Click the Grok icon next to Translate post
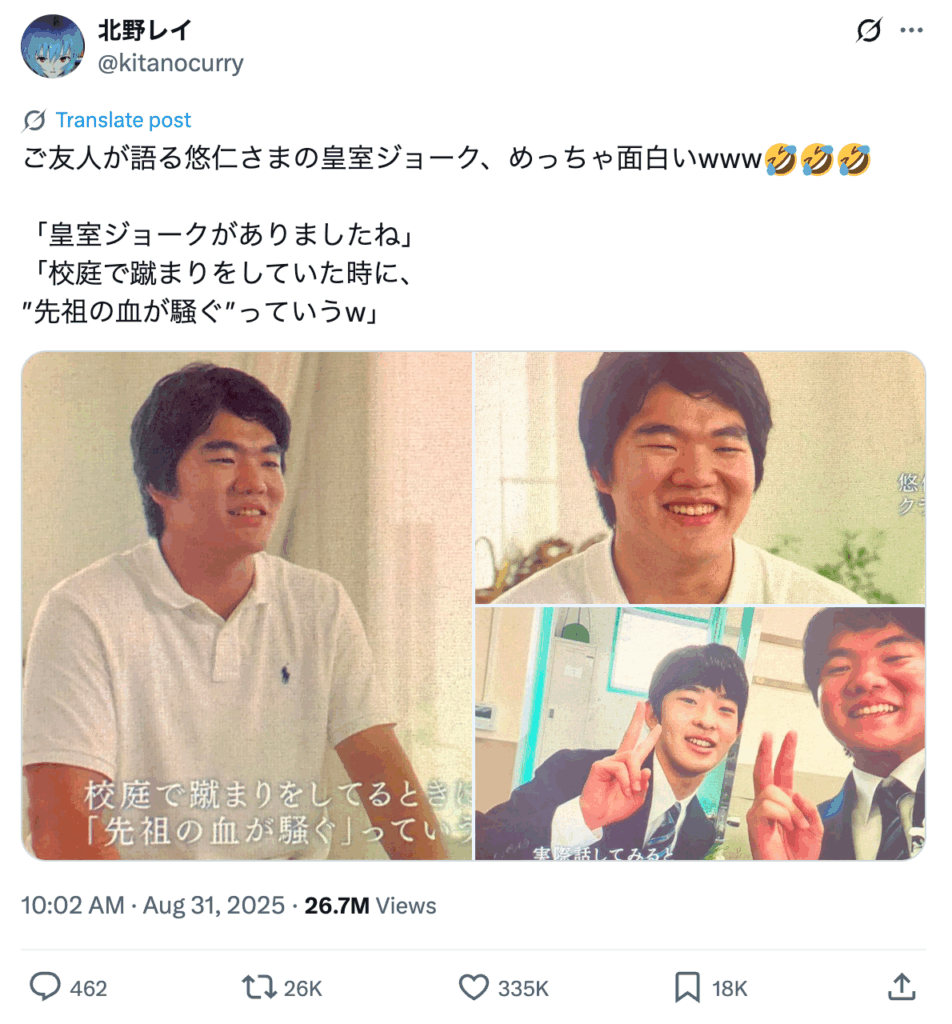 coord(34,120)
